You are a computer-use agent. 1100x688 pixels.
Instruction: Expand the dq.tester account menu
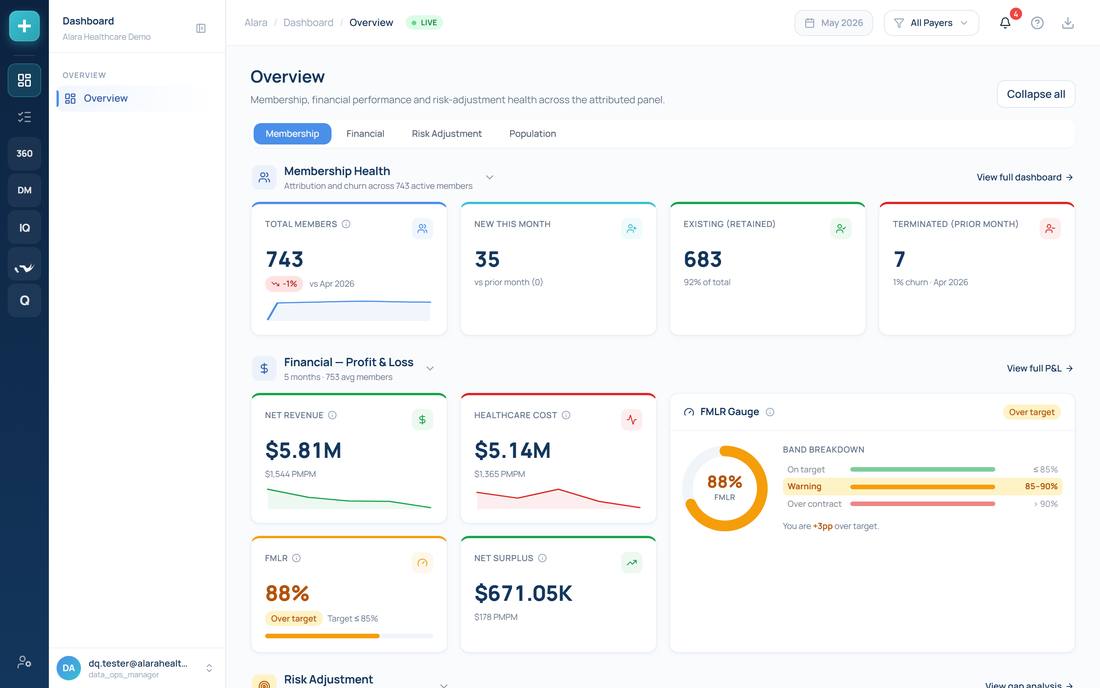click(x=209, y=668)
